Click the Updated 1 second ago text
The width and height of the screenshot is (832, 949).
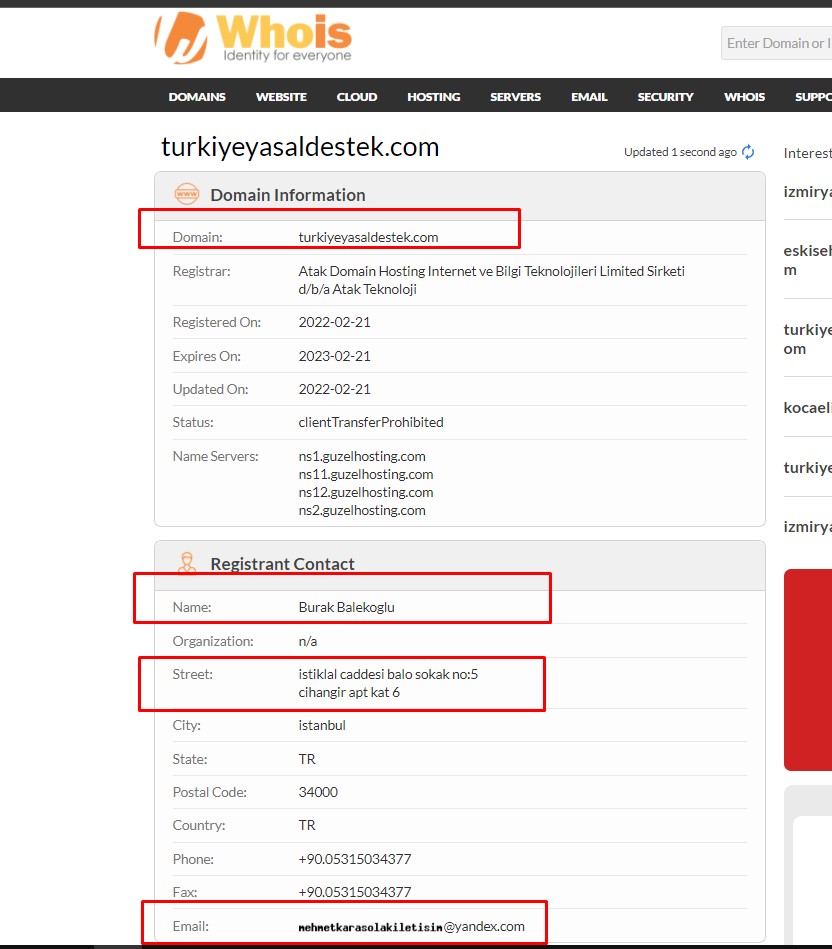(680, 152)
